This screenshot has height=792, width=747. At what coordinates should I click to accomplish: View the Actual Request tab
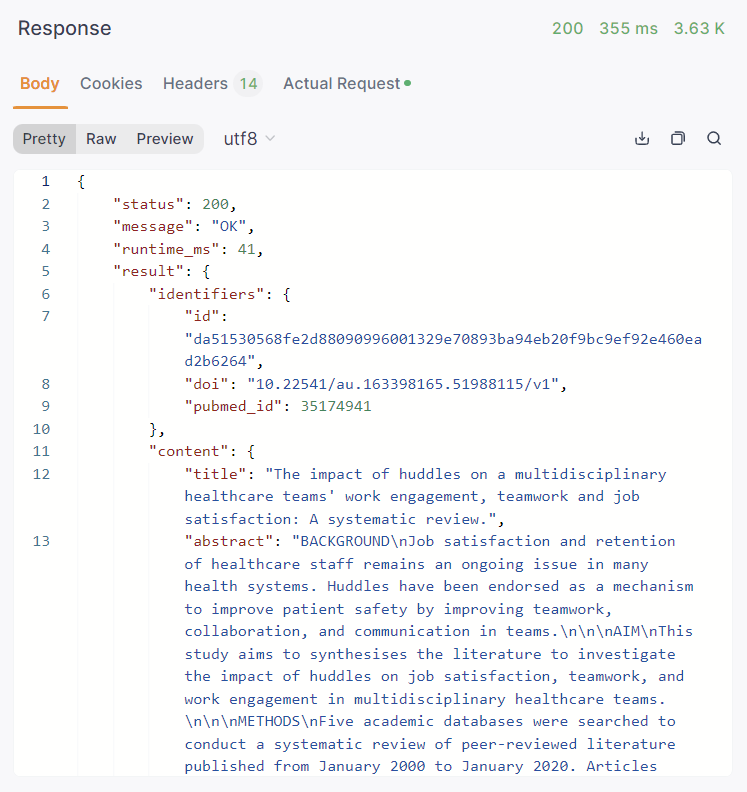(341, 84)
